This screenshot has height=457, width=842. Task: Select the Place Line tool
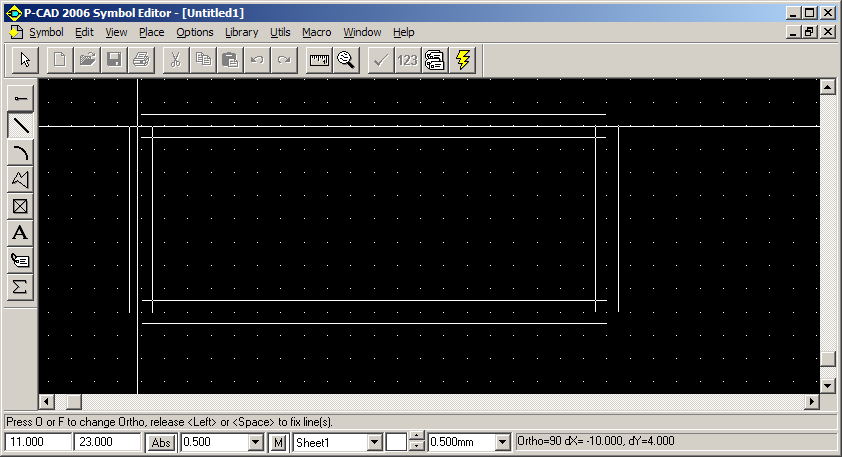(20, 125)
